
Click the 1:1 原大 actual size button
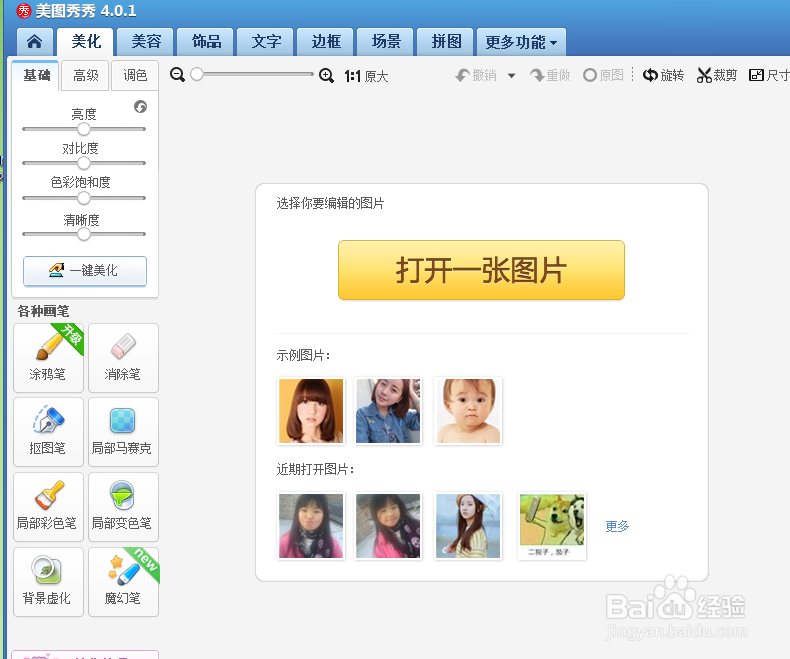click(366, 76)
